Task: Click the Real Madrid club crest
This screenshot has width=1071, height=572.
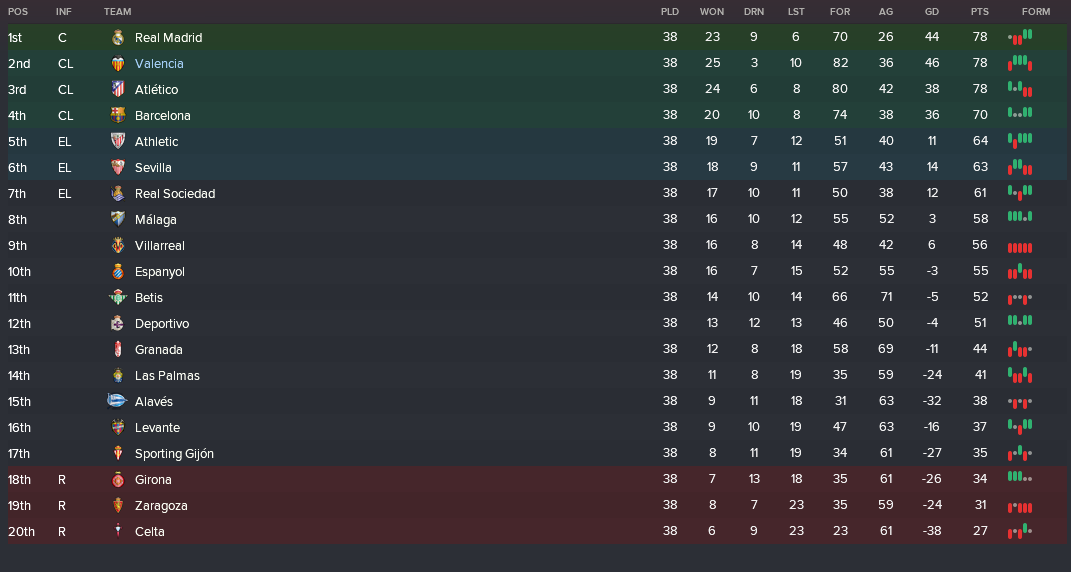Action: coord(117,38)
